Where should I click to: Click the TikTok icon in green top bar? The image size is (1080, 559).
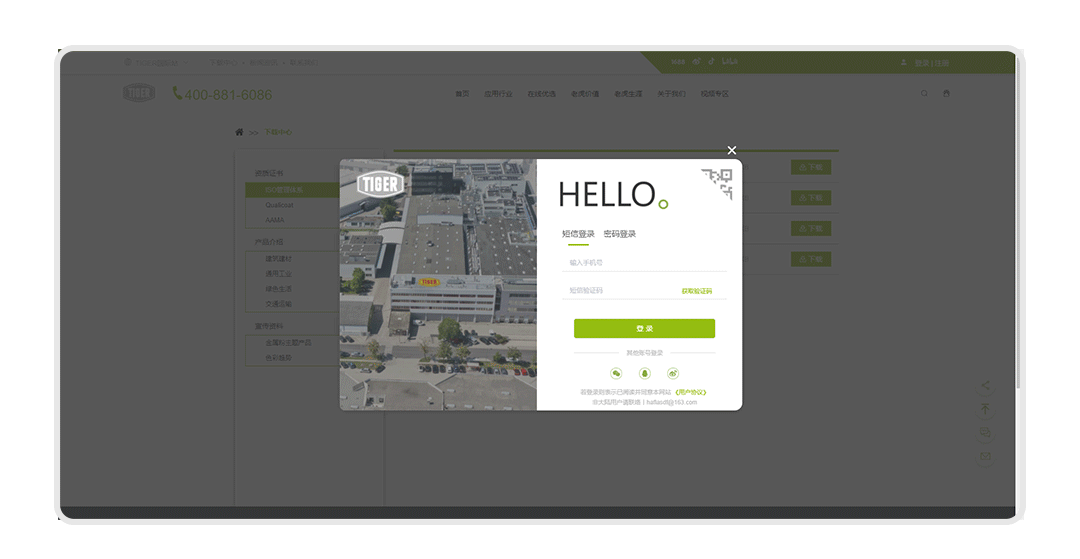pyautogui.click(x=712, y=61)
